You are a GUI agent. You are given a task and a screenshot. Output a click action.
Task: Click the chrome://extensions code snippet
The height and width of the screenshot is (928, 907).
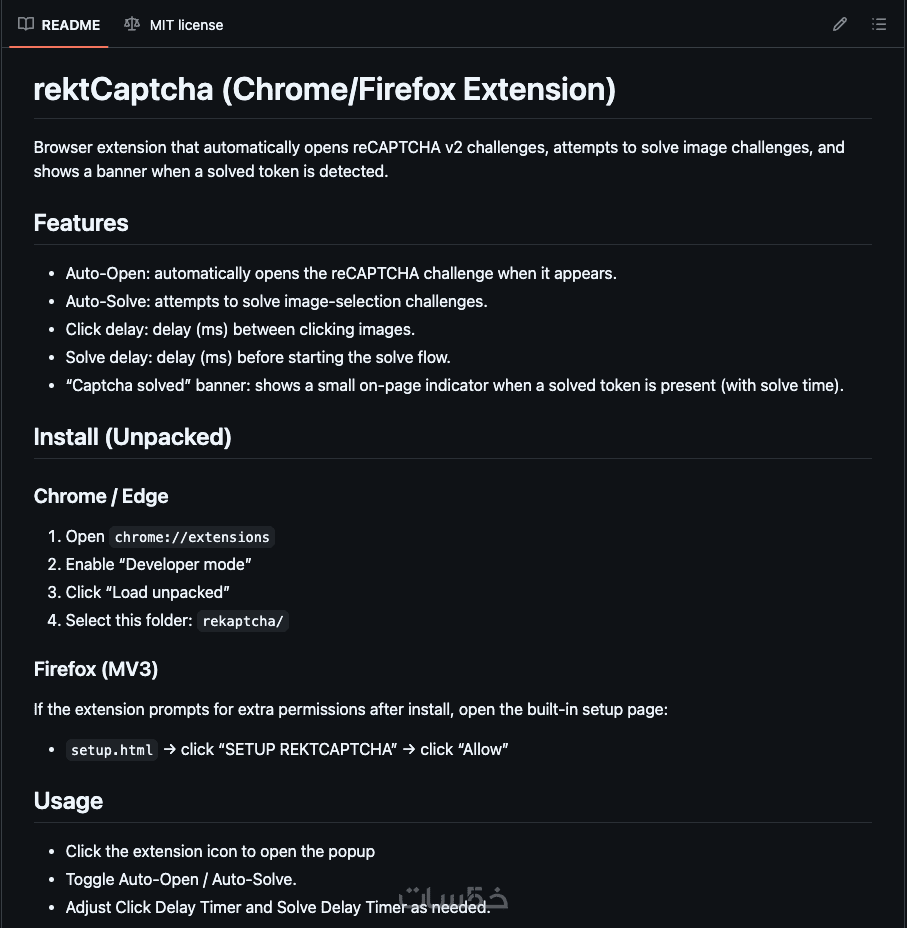point(192,537)
